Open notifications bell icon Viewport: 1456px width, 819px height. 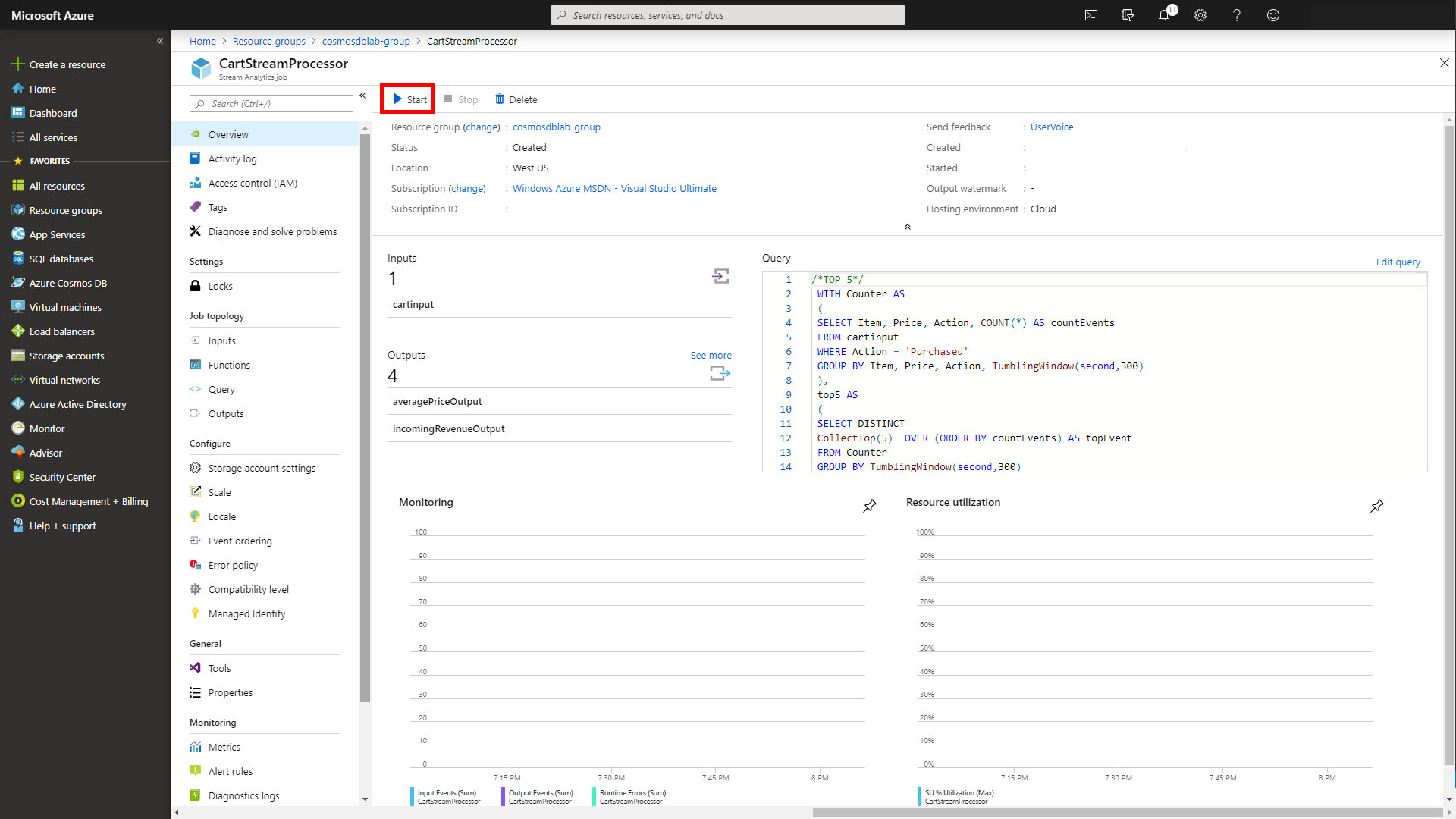1164,15
